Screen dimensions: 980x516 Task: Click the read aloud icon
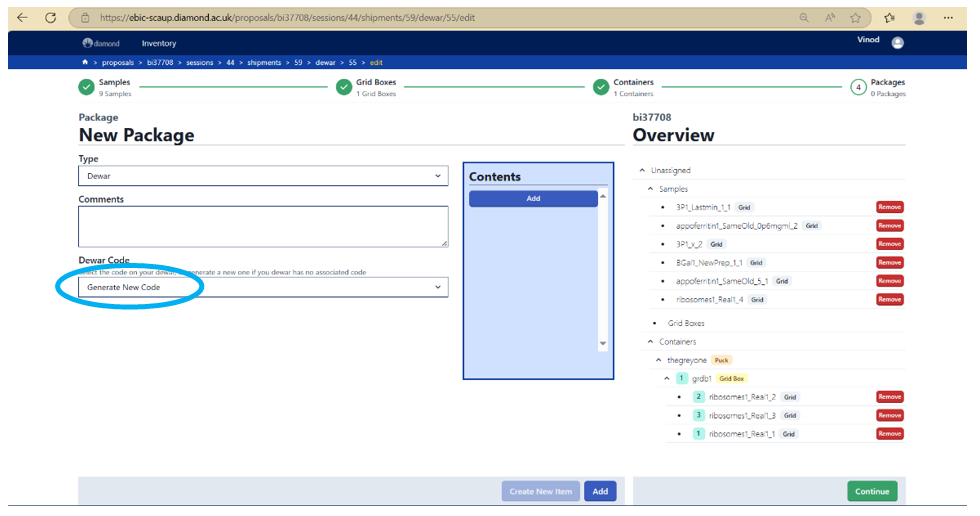click(x=830, y=17)
